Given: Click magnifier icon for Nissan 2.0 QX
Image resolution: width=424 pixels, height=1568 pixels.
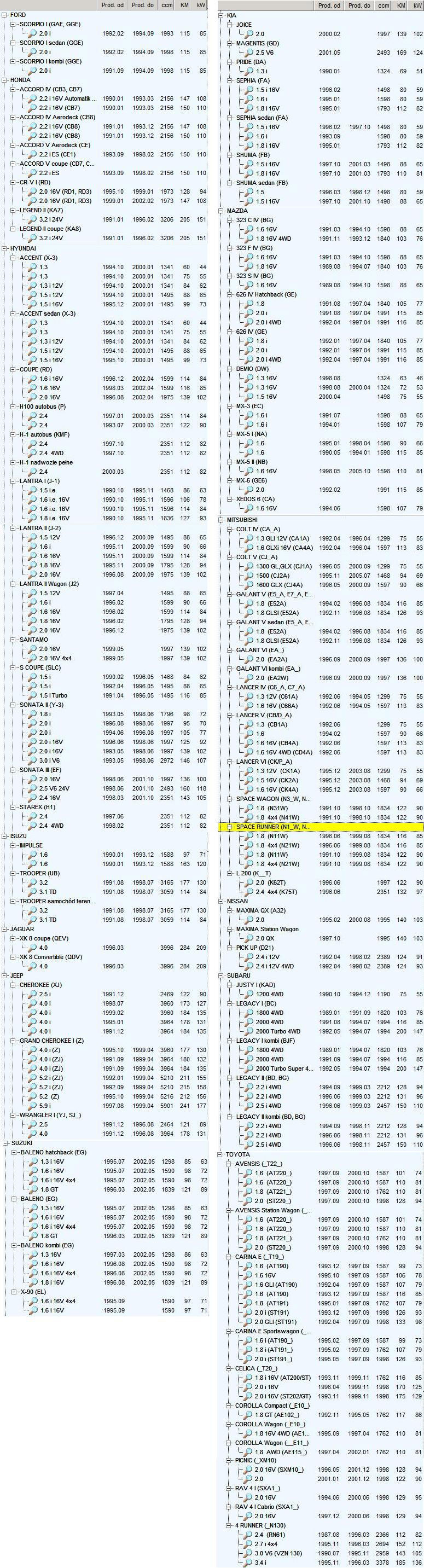Looking at the screenshot, I should (x=249, y=939).
